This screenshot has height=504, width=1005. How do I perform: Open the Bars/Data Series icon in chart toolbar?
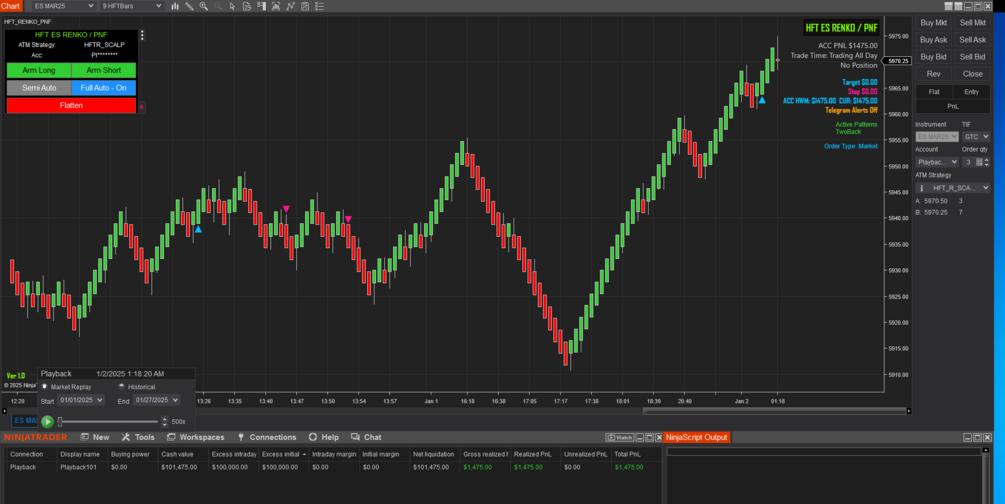tap(175, 6)
